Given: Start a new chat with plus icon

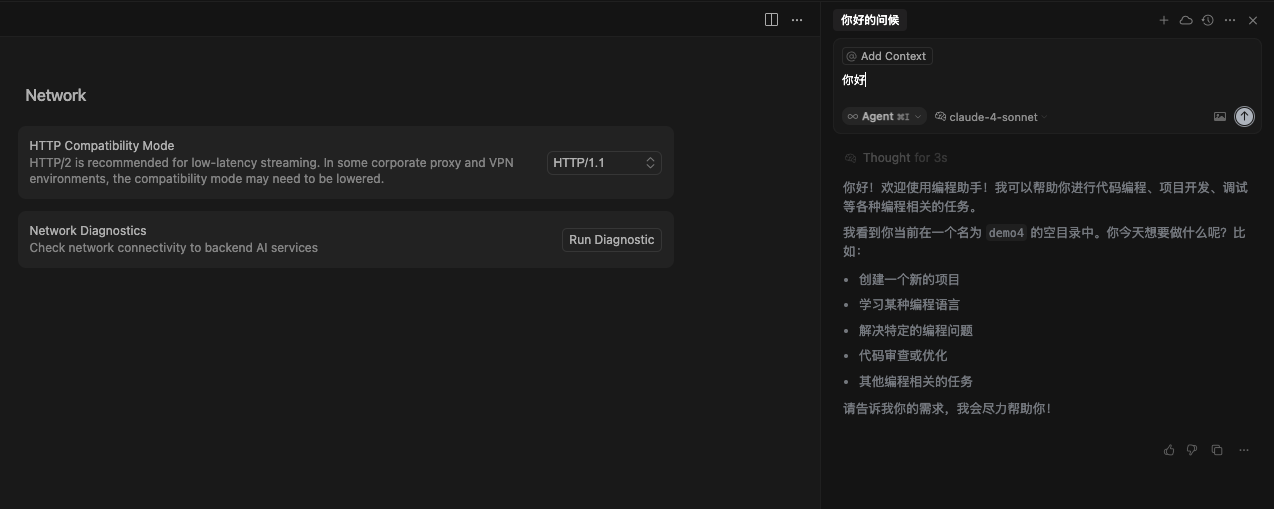Looking at the screenshot, I should 1163,20.
